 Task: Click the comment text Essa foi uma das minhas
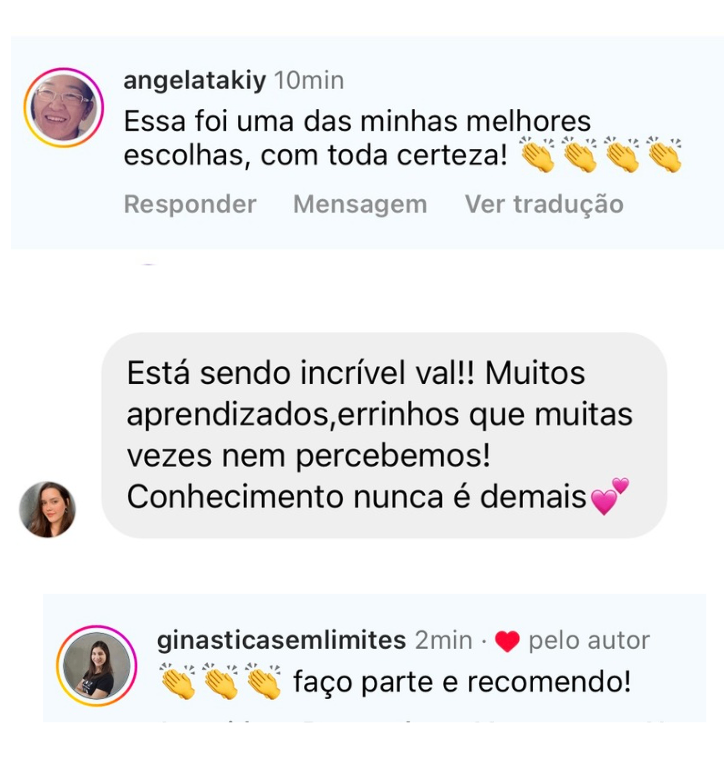[357, 121]
